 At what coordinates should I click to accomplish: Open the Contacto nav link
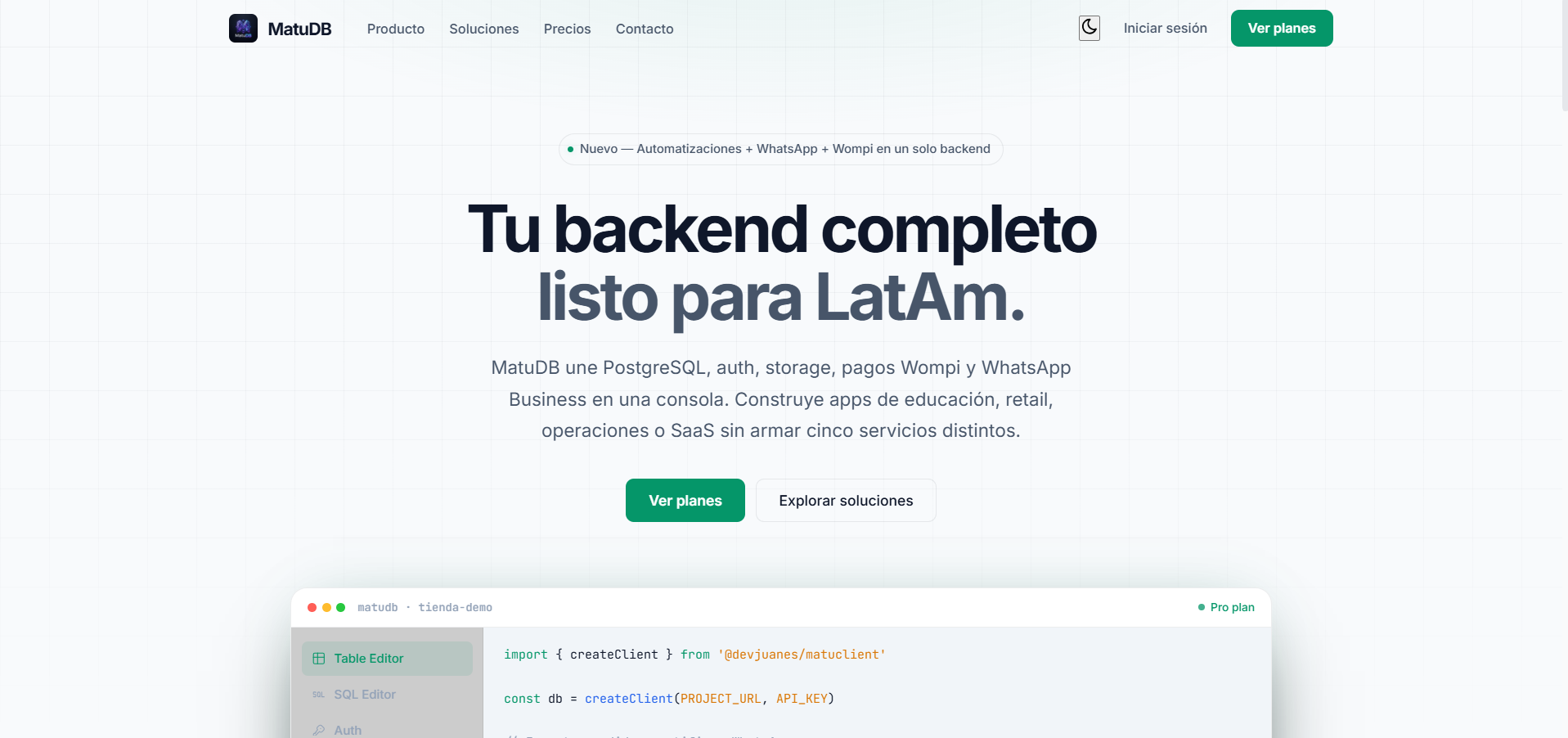tap(645, 29)
